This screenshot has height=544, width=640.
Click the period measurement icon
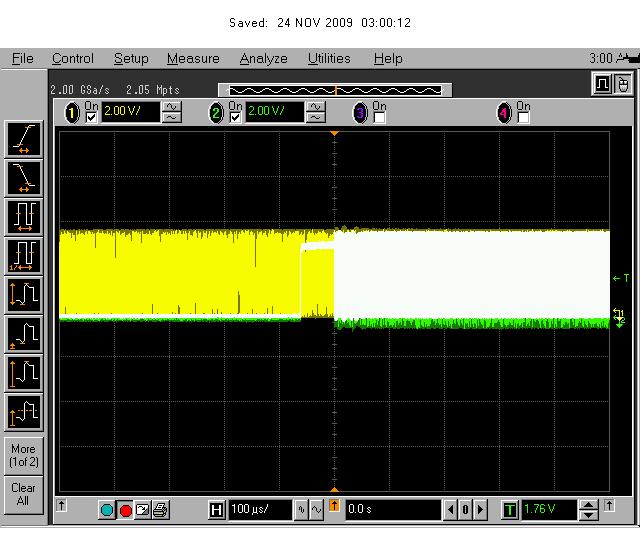(24, 217)
